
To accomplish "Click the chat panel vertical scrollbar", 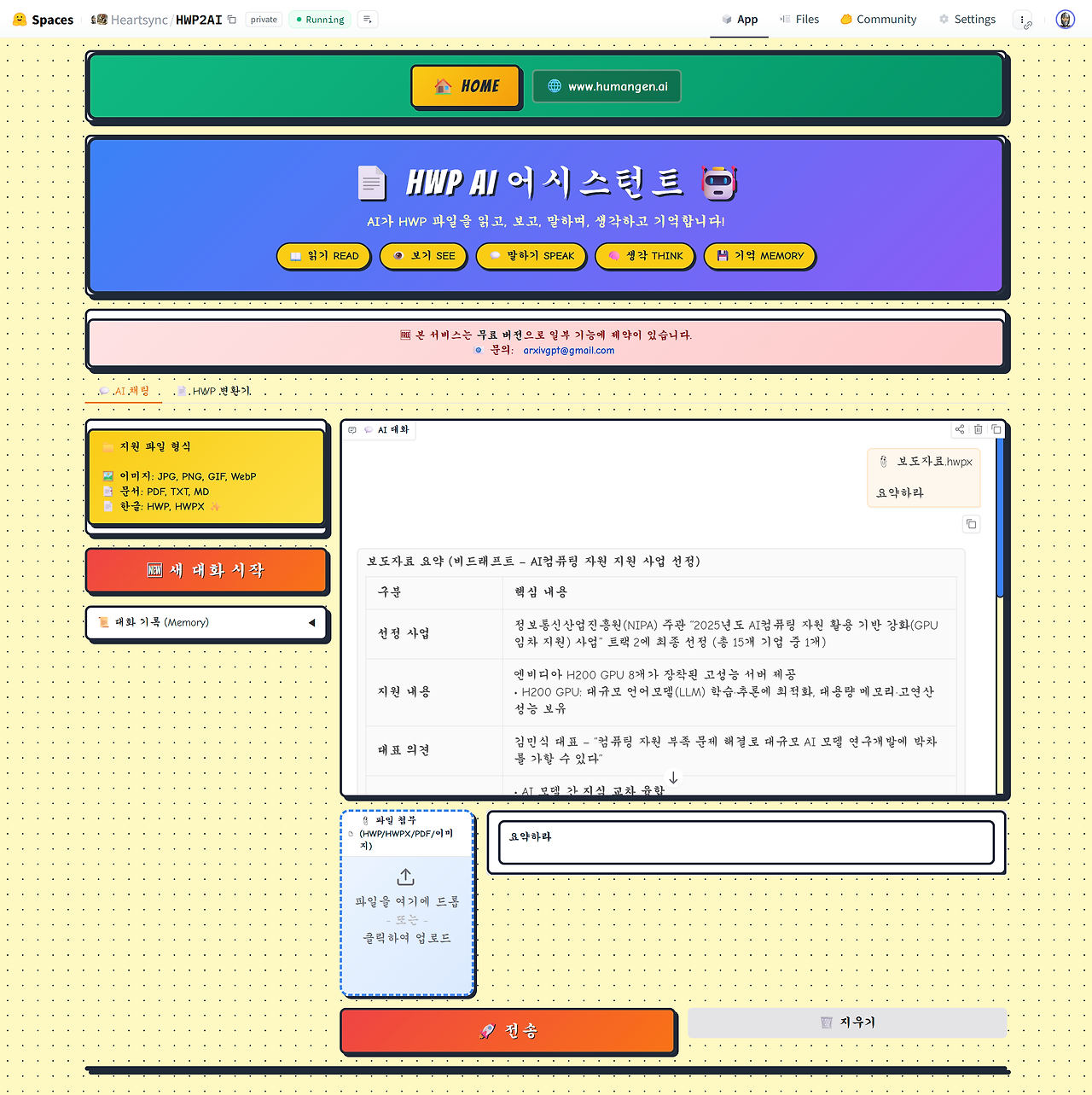I will (x=1000, y=517).
